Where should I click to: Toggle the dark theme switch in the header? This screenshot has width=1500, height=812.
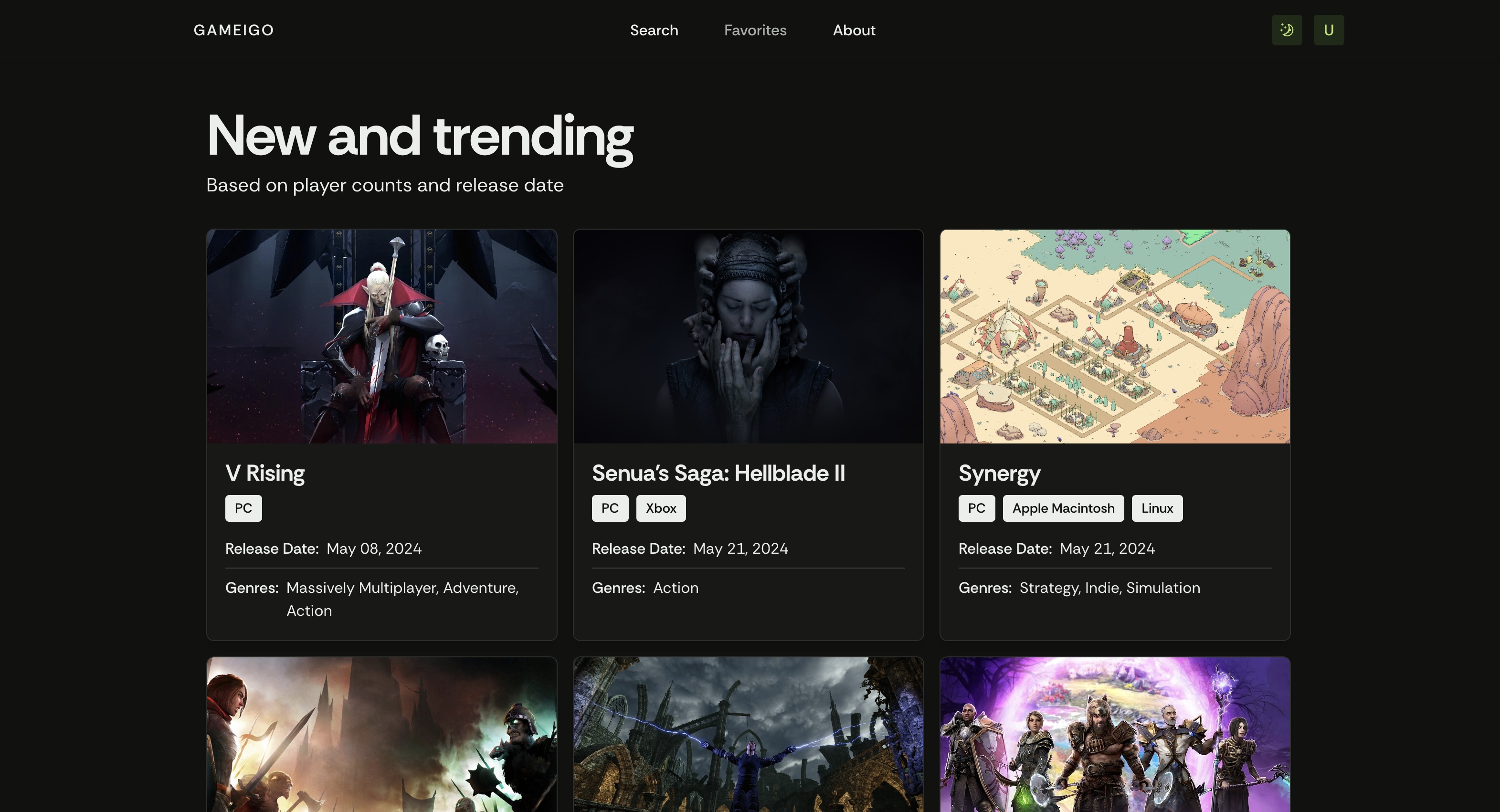pyautogui.click(x=1286, y=30)
